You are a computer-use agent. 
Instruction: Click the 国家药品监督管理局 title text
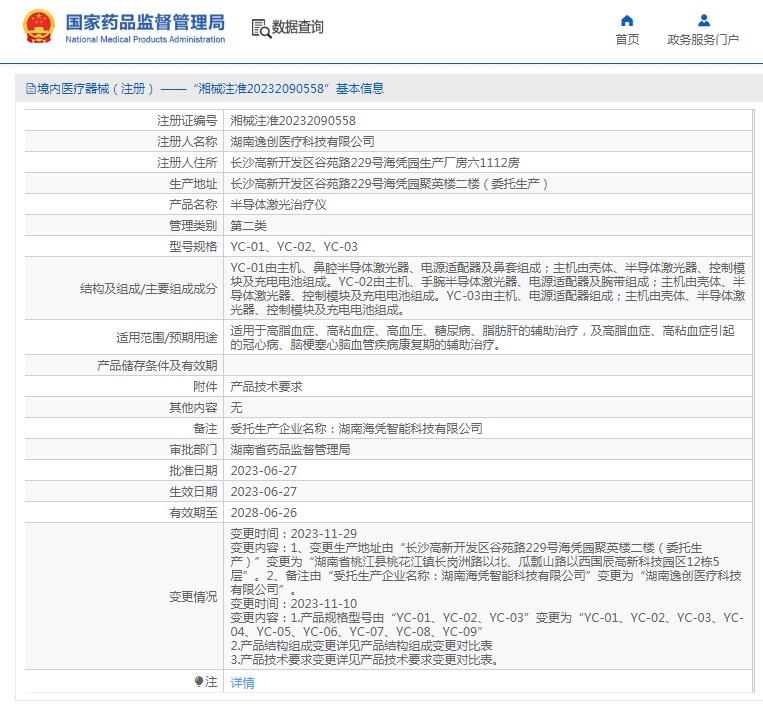tap(145, 22)
